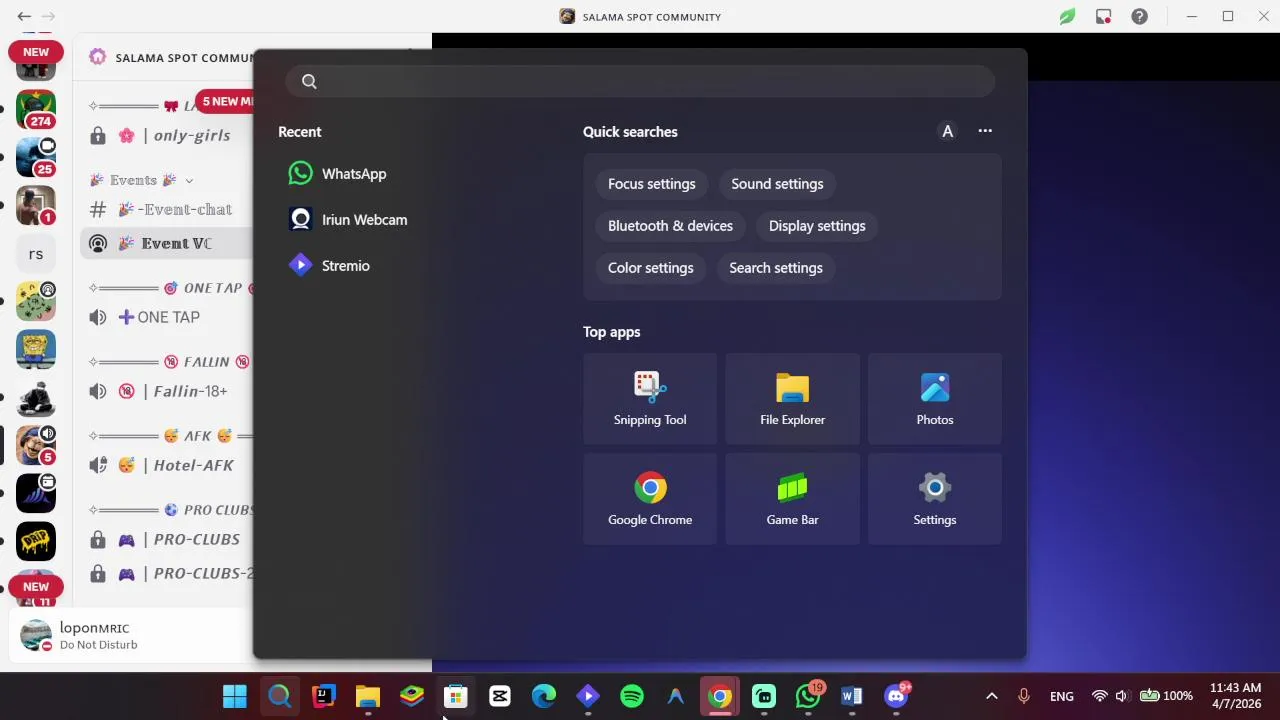This screenshot has width=1280, height=720.
Task: Open the only-girls locked channel
Action: (167, 136)
